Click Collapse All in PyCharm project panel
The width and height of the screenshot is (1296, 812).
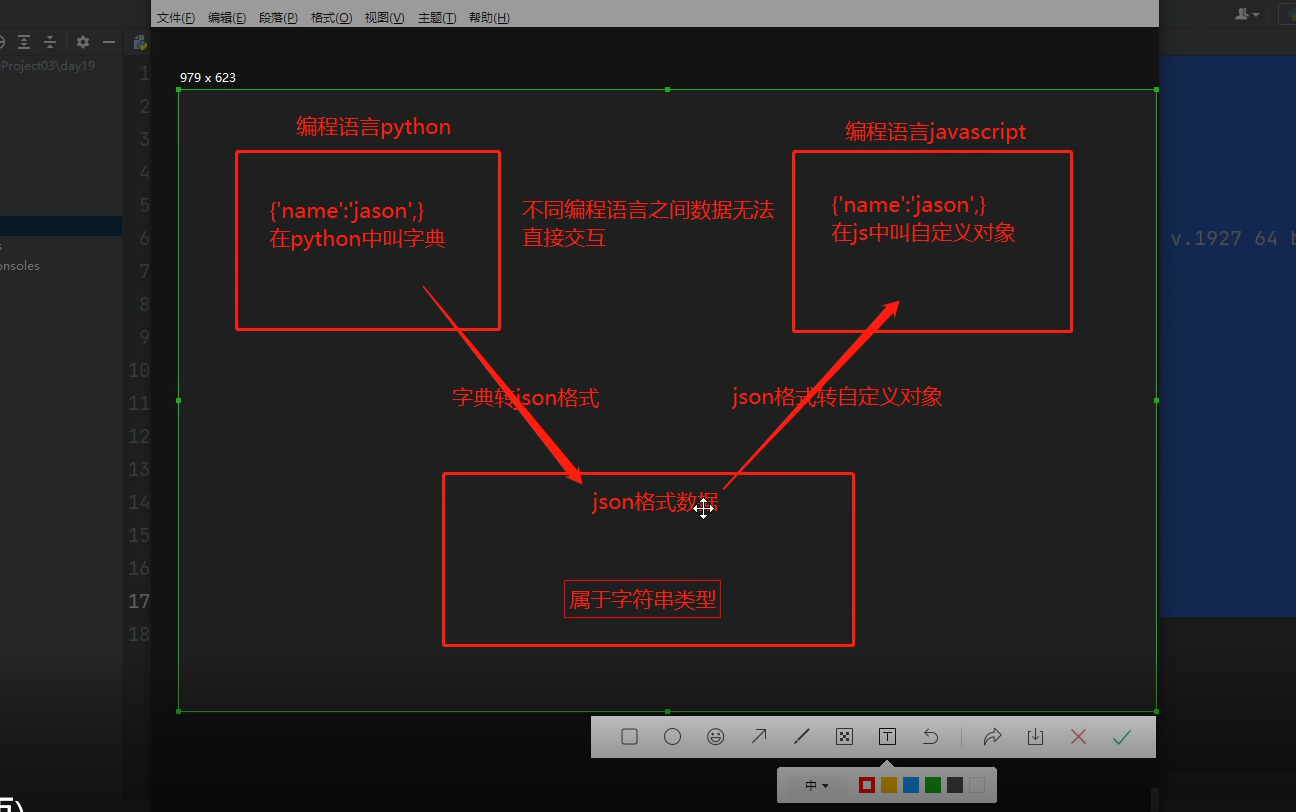tap(49, 42)
